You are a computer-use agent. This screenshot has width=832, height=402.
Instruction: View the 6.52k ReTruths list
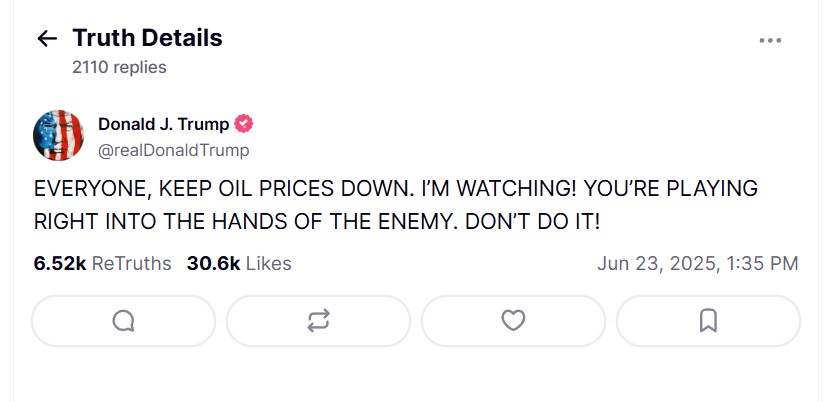(102, 264)
